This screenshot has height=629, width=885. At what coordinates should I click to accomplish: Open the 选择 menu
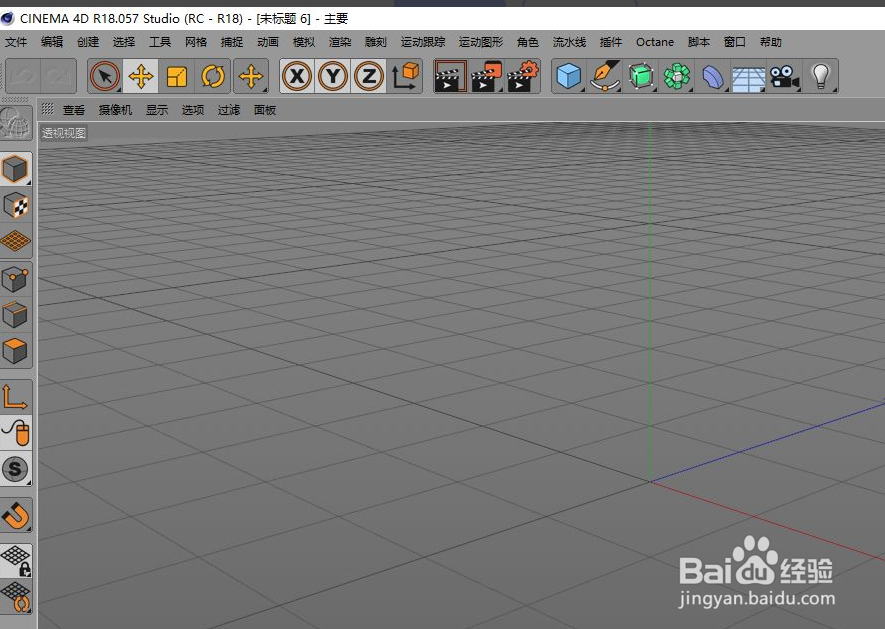[124, 42]
